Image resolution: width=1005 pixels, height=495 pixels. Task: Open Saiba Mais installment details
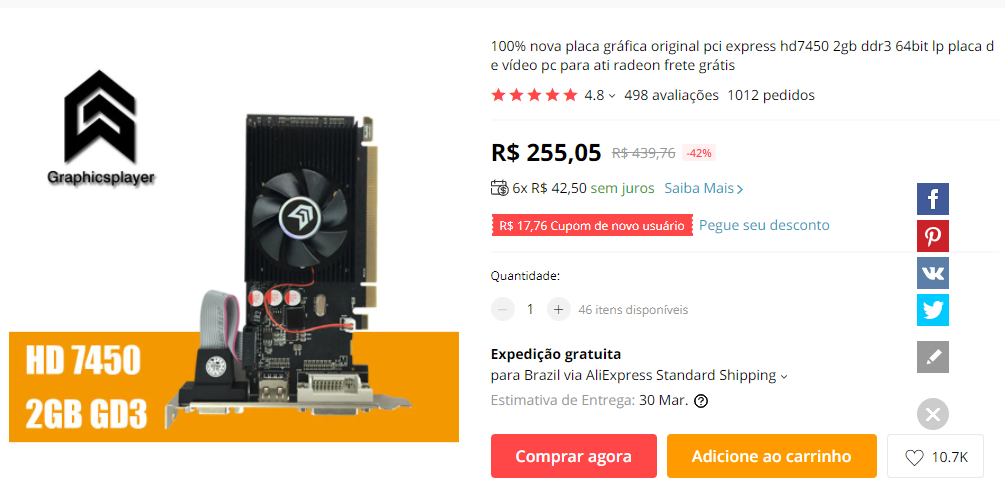point(704,189)
